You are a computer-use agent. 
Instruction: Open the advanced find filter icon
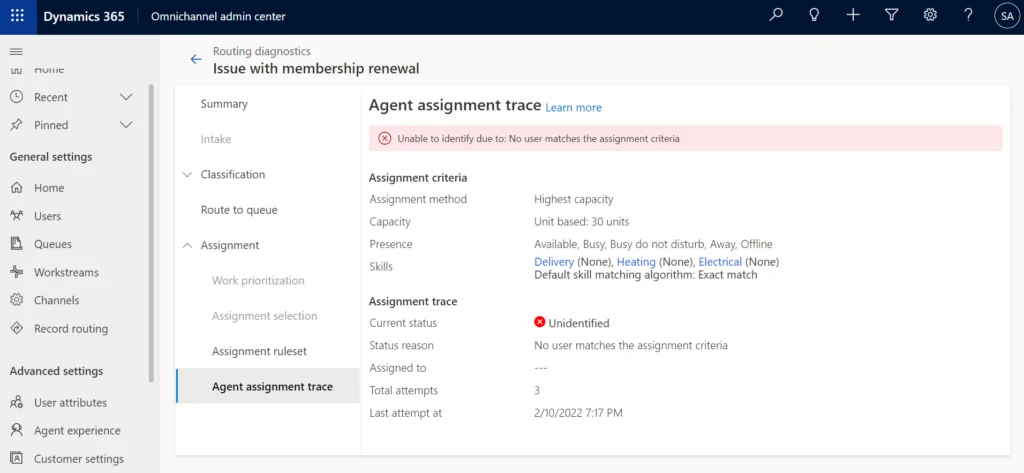891,16
